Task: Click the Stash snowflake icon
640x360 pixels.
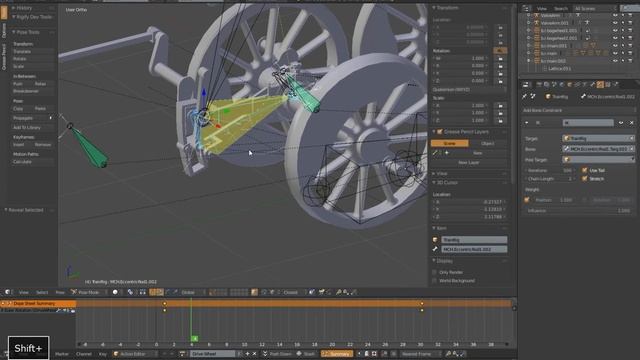Action: [299, 353]
